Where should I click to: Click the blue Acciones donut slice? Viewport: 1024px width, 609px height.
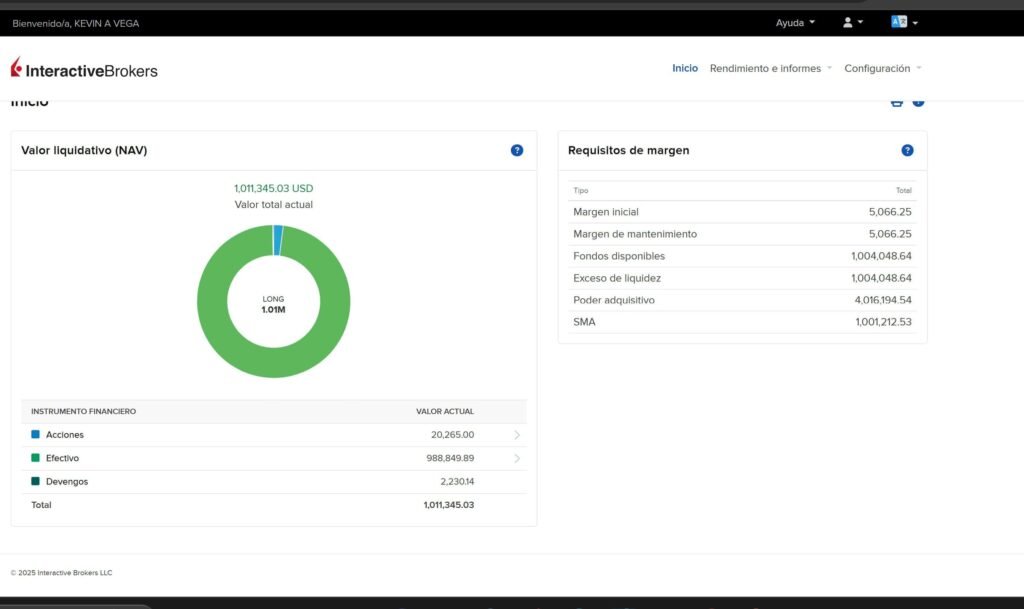(x=278, y=240)
